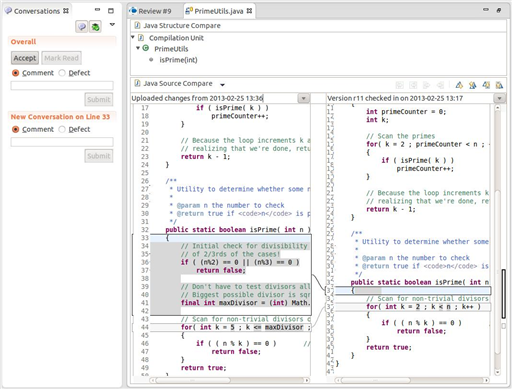Toggle the green bug defects filter icon

point(96,27)
